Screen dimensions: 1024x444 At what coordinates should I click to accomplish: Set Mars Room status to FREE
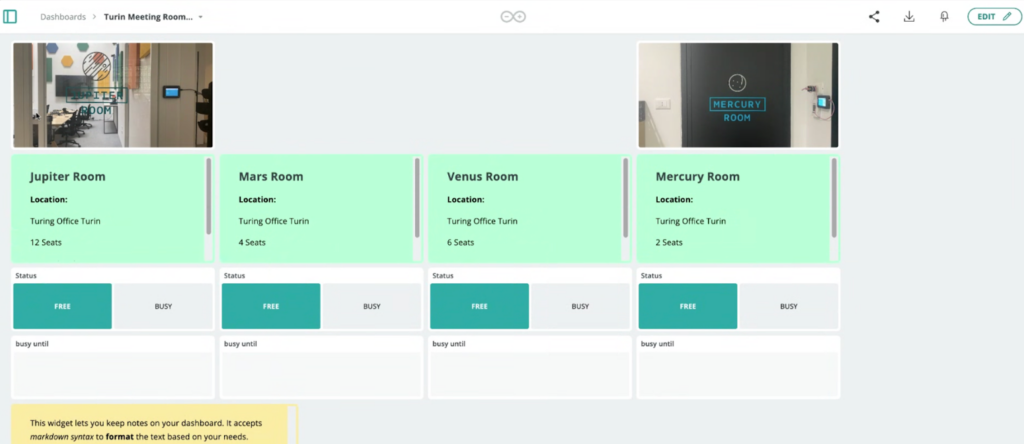coord(271,306)
